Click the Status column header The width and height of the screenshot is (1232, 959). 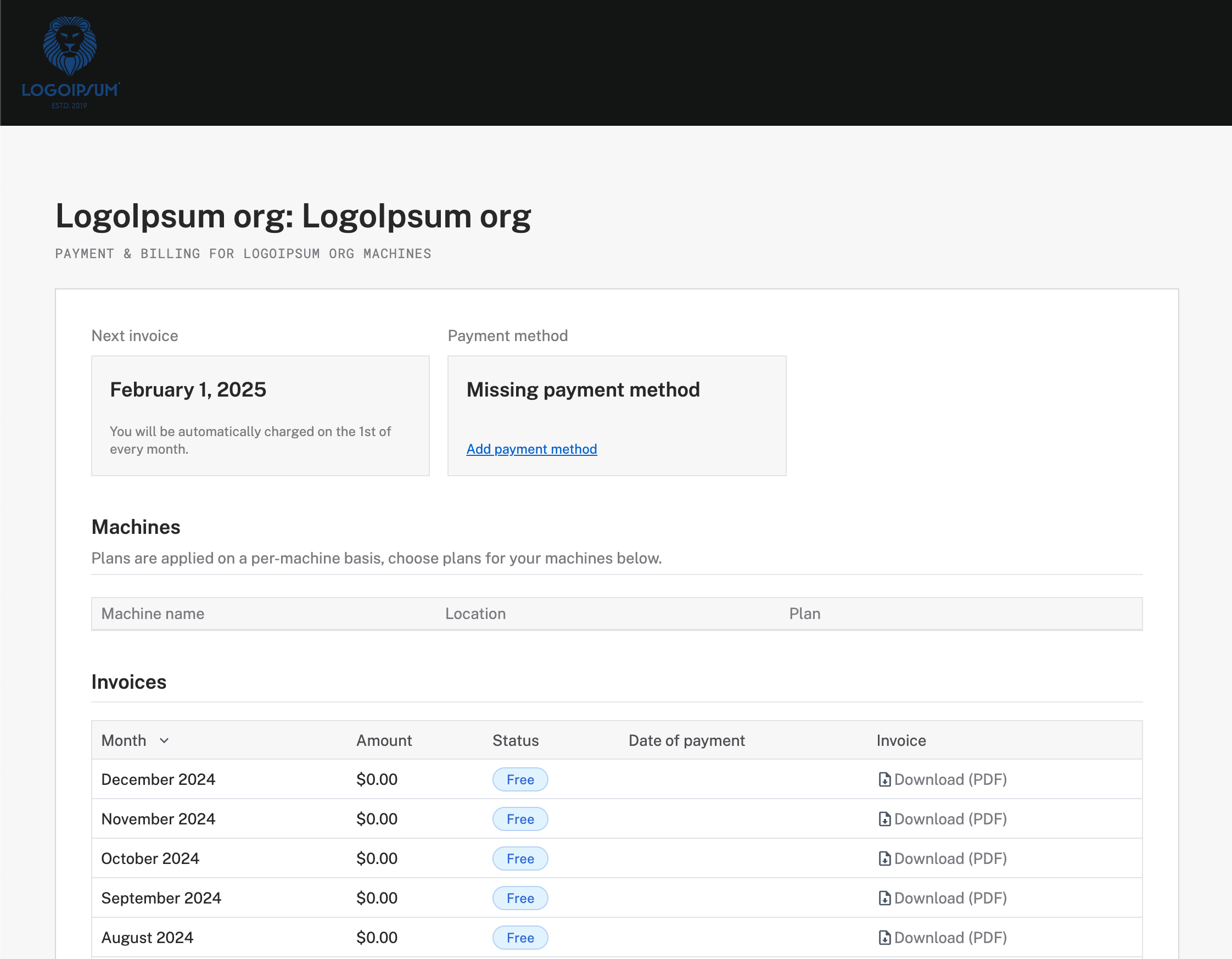(x=515, y=740)
